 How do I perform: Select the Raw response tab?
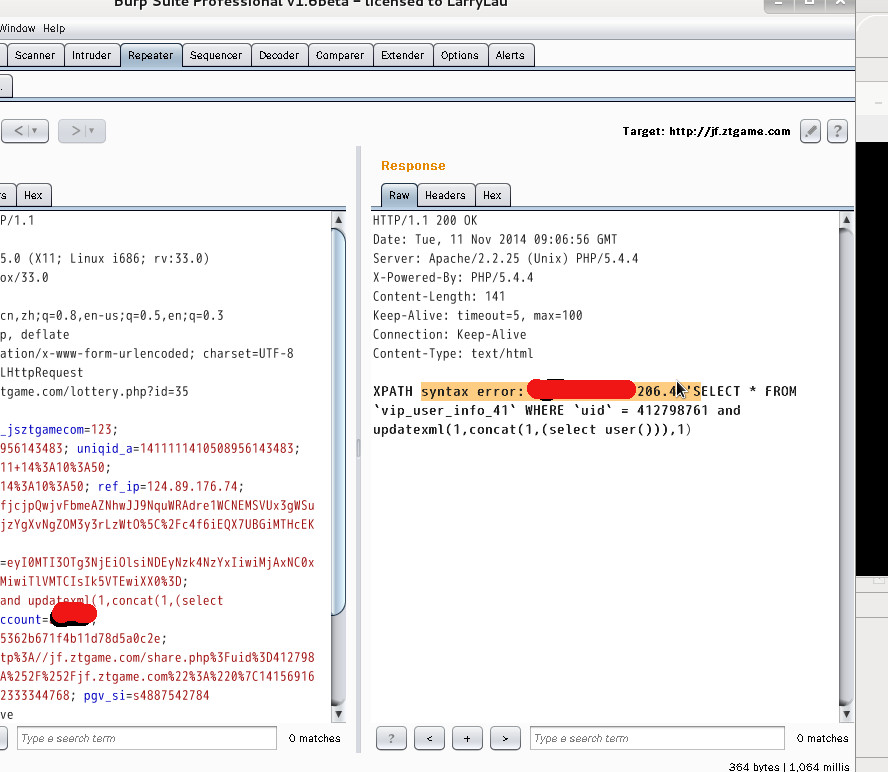(399, 195)
